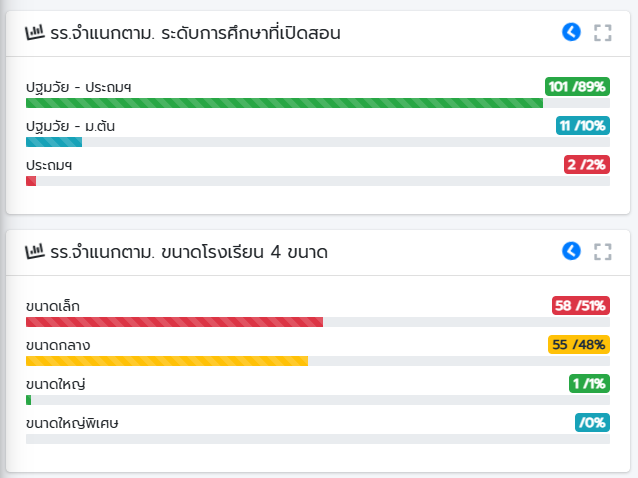Click the teal /0% badge
The height and width of the screenshot is (478, 638).
pos(592,423)
